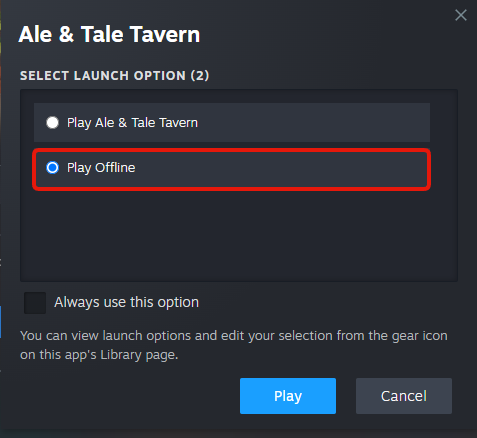The image size is (477, 438).
Task: Select the Play Offline radio button
Action: pyautogui.click(x=52, y=168)
